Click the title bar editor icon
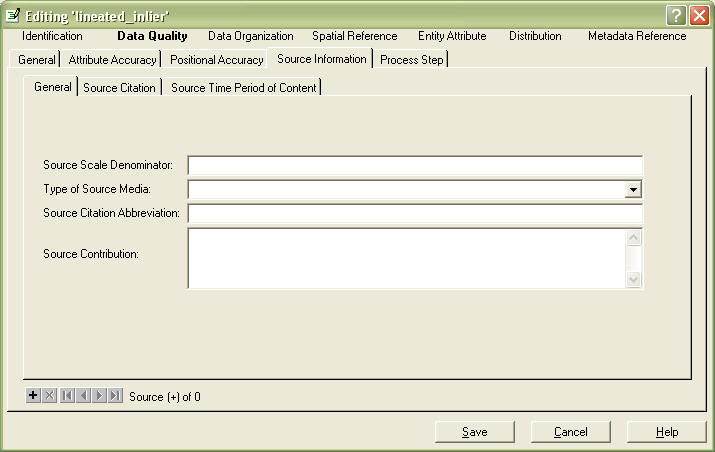This screenshot has height=452, width=715. pyautogui.click(x=13, y=15)
